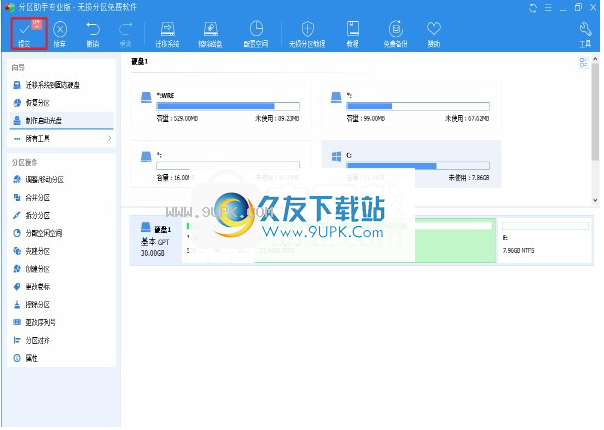Click 拆分分区 (Split Partition)
This screenshot has height=430, width=604.
pos(32,215)
